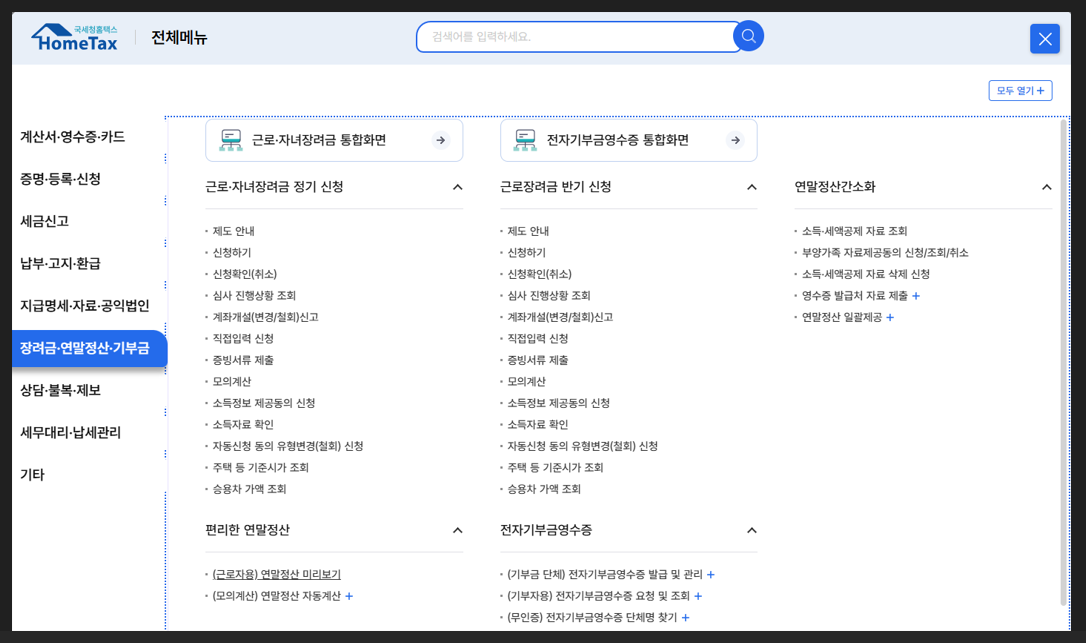Click the search input field
1086x643 pixels.
click(x=580, y=36)
